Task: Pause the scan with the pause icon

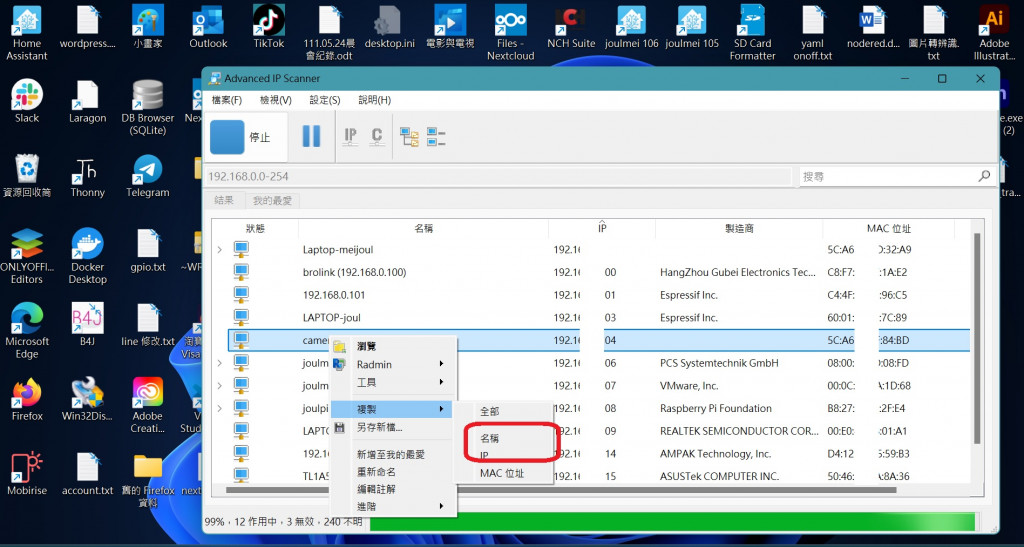Action: pyautogui.click(x=312, y=136)
